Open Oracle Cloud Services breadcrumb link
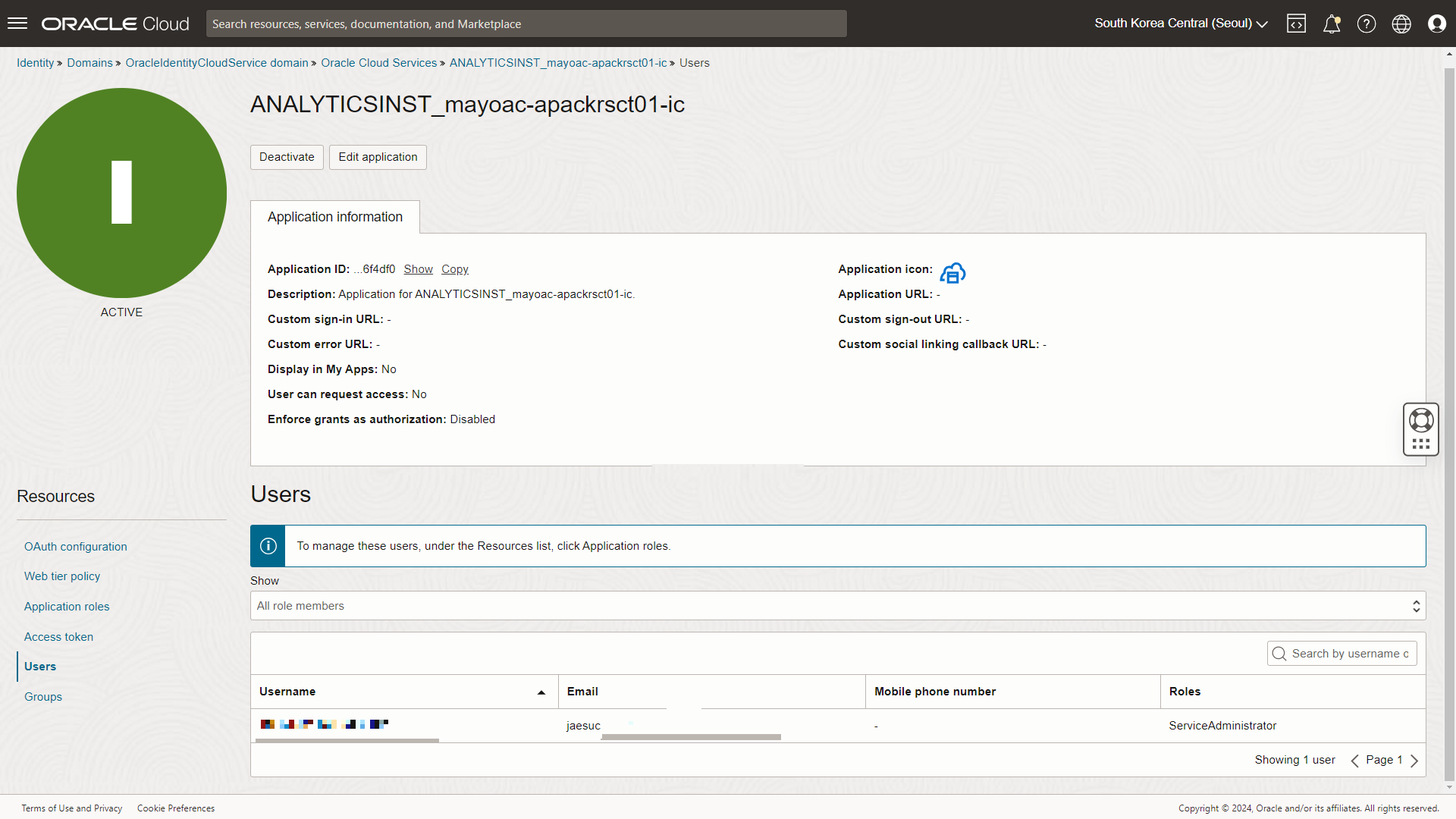 pos(378,63)
